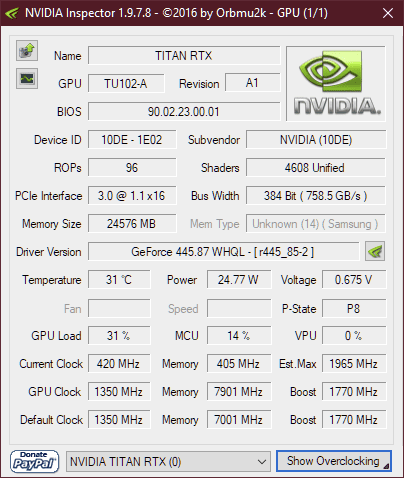
Task: Click the Driver Version GeForce 445.87 field
Action: point(223,251)
